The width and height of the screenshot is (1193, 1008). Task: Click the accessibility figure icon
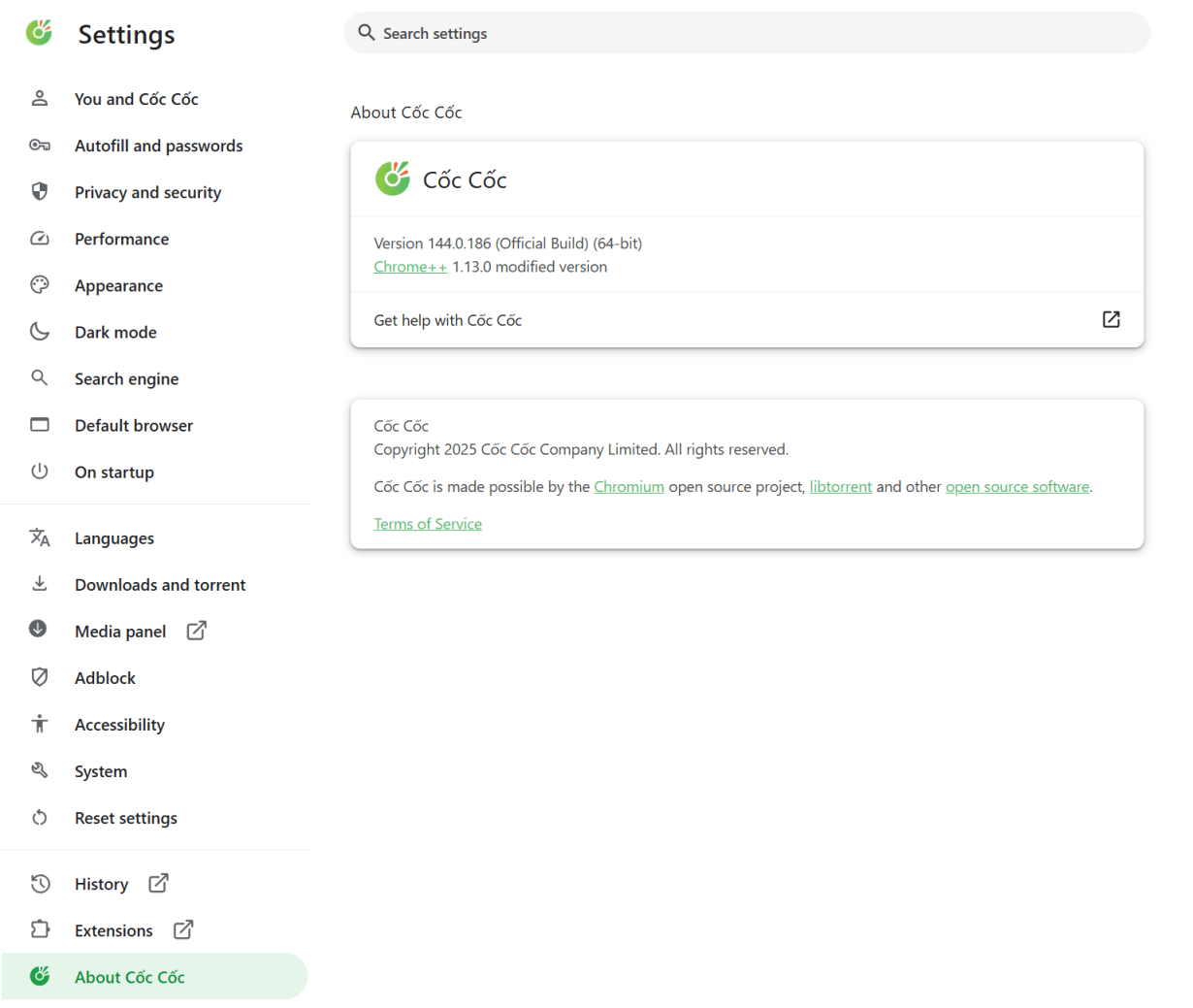[x=40, y=724]
